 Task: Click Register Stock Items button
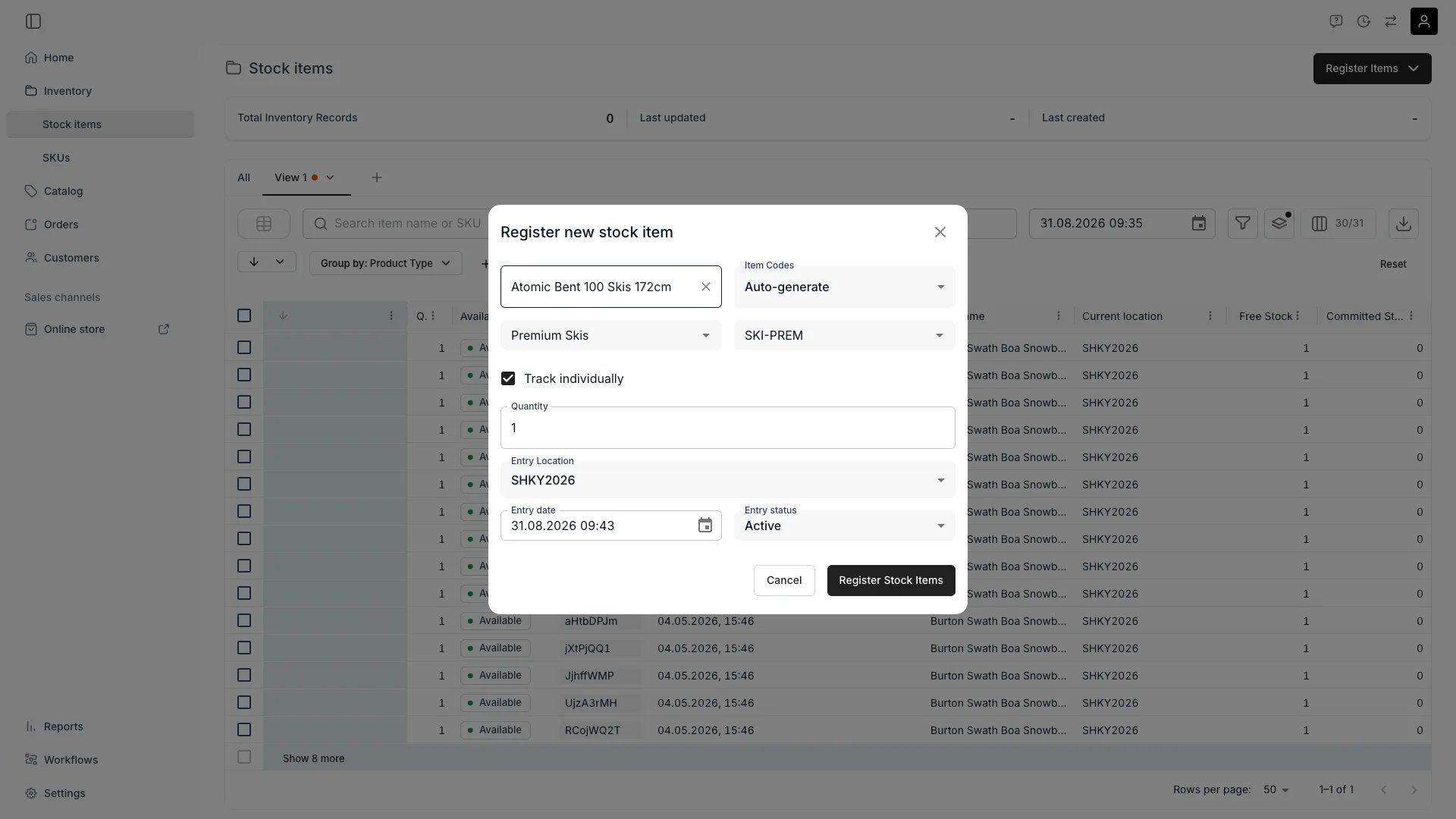pos(891,580)
